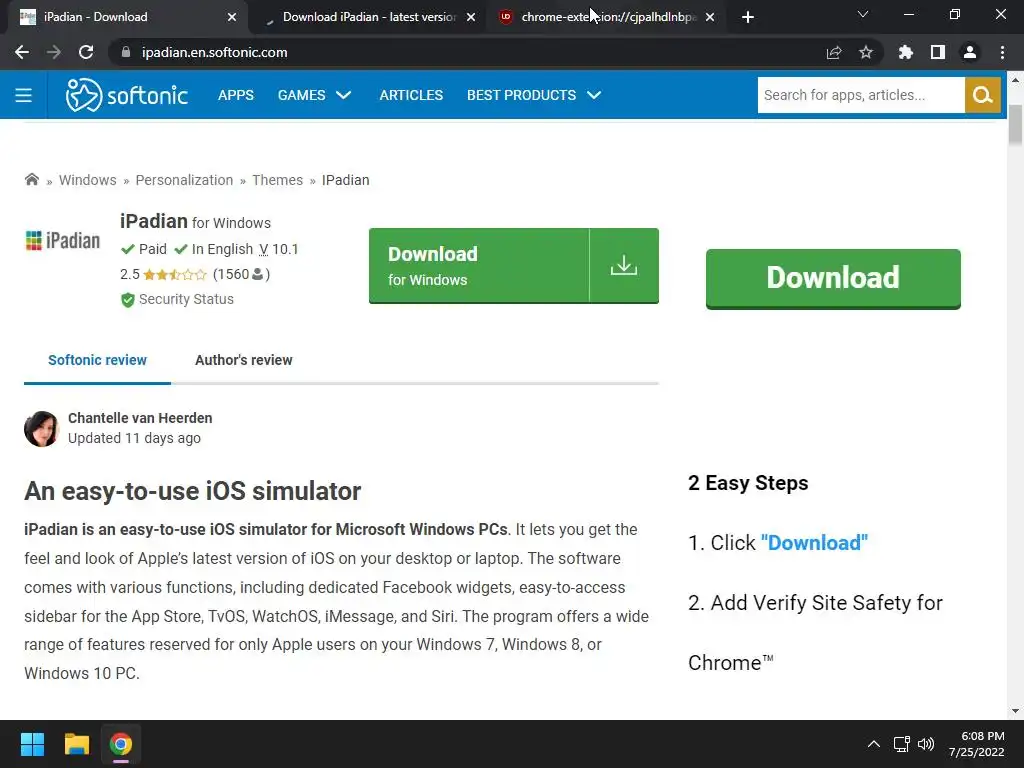Viewport: 1024px width, 768px height.
Task: Click the home icon in breadcrumbs
Action: tap(31, 180)
